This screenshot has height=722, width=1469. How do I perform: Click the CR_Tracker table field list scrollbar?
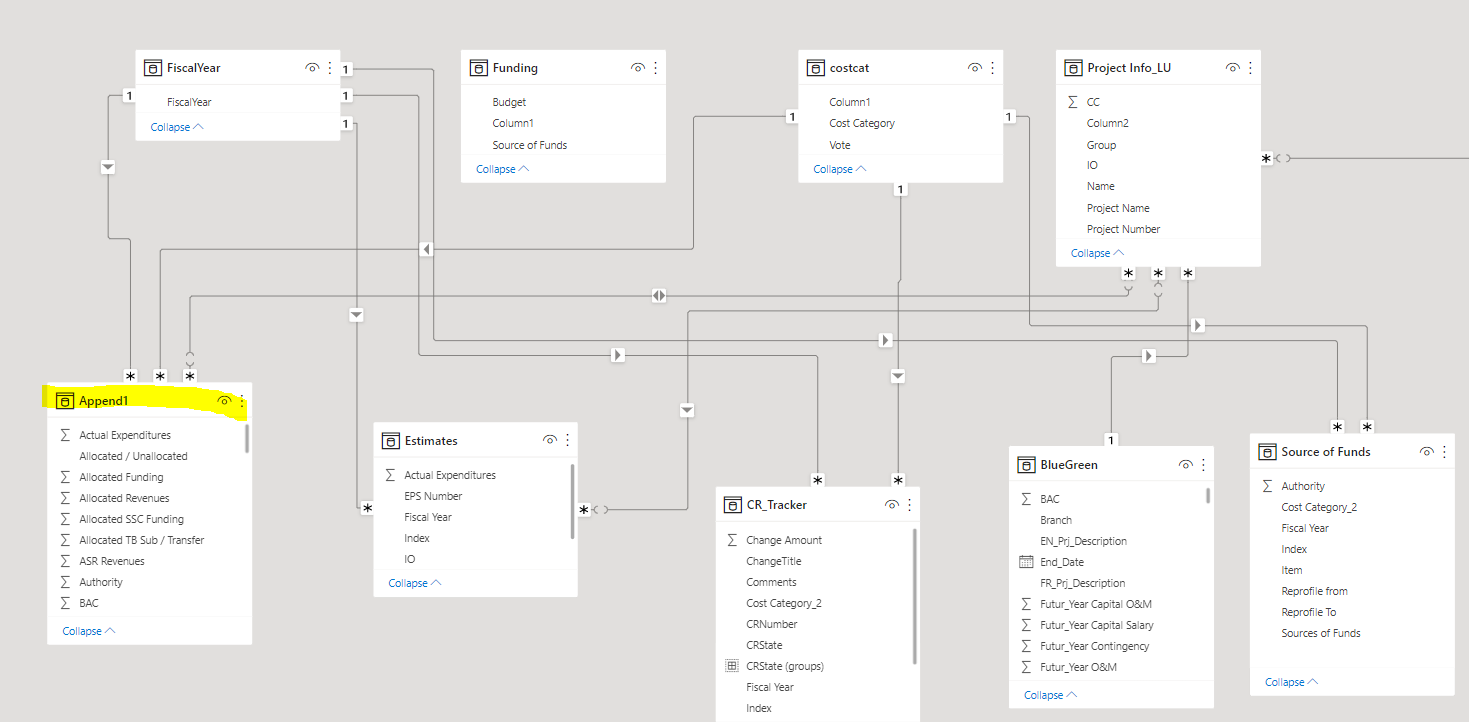[915, 596]
